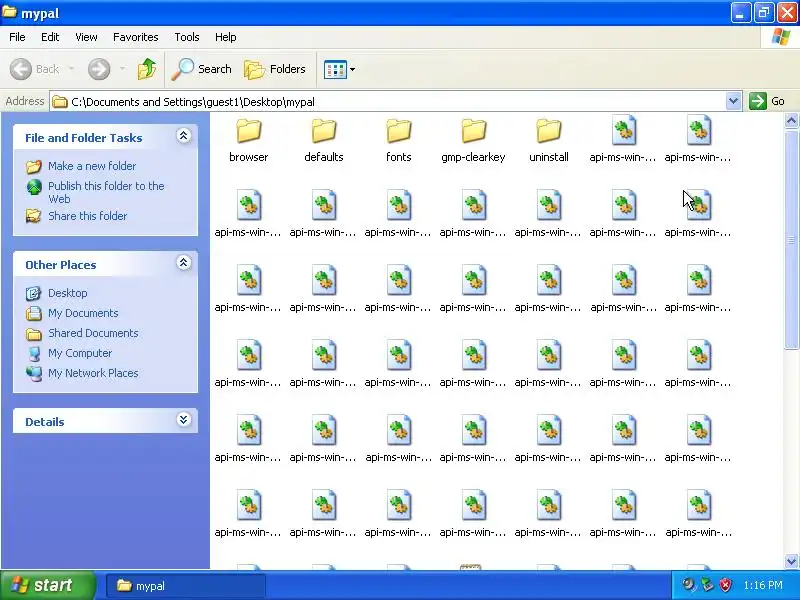Click the first system tray icon
The image size is (800, 600).
point(689,585)
